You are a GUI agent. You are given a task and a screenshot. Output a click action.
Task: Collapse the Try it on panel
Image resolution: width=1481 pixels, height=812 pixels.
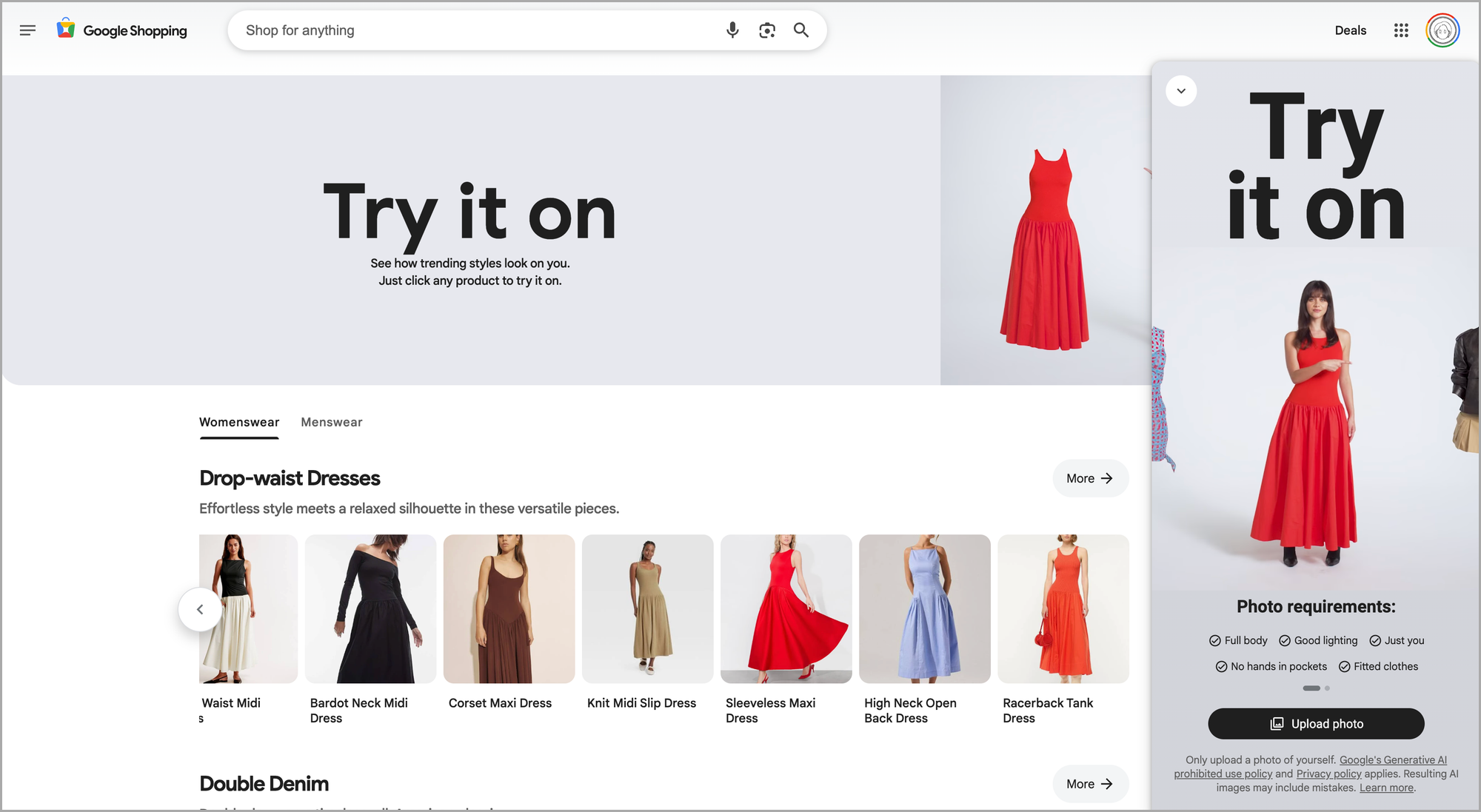pos(1181,91)
